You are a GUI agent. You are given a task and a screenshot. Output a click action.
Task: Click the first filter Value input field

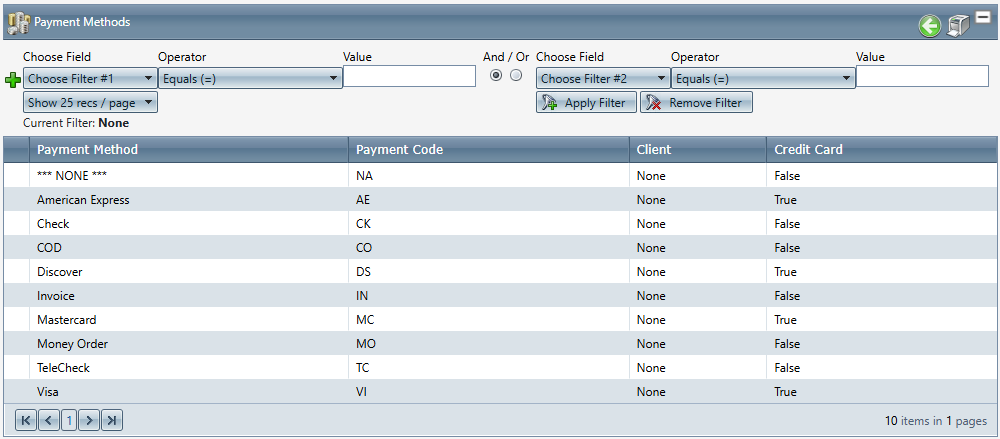409,77
